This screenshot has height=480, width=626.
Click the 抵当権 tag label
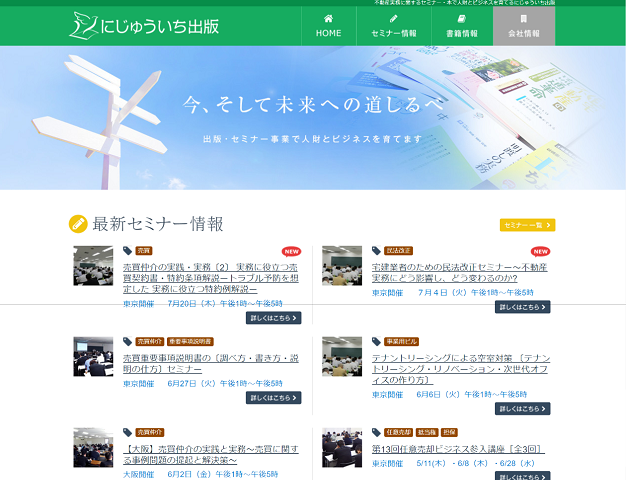(427, 432)
